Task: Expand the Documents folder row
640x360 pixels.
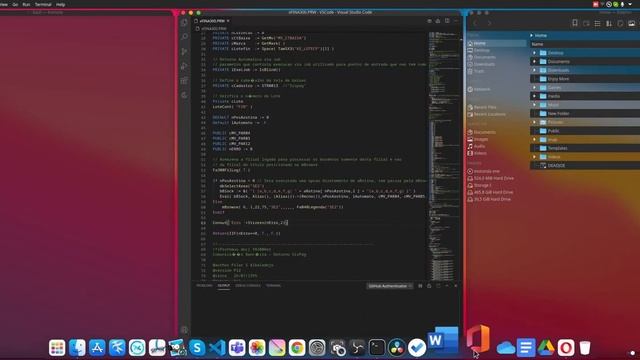Action: pos(534,62)
